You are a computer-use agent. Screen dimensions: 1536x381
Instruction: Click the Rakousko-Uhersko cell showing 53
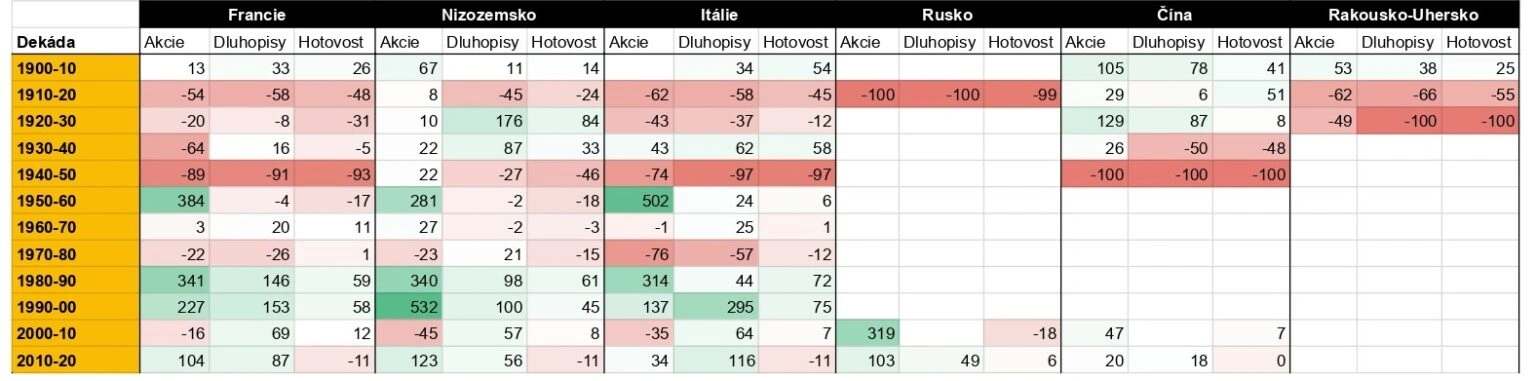(x=1323, y=68)
